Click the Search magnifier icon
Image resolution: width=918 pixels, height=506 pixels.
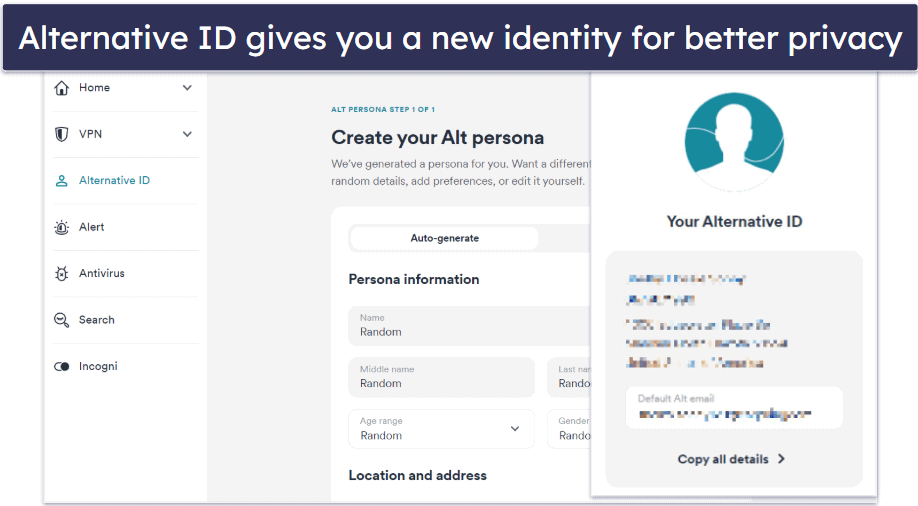tap(61, 320)
